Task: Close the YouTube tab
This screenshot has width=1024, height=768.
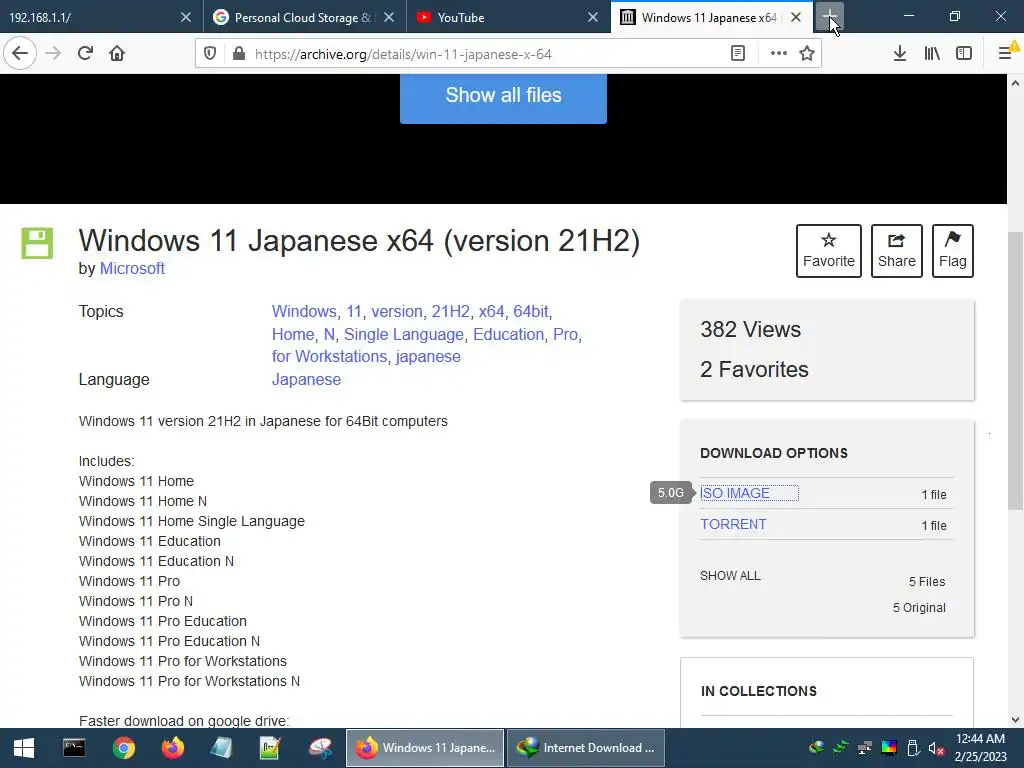Action: [593, 17]
